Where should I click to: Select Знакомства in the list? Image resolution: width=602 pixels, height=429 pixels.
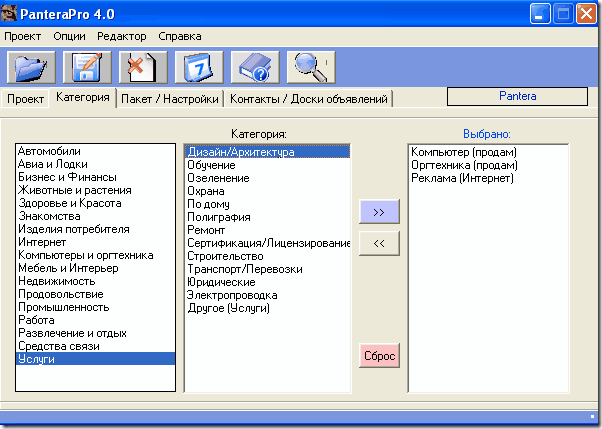point(95,216)
